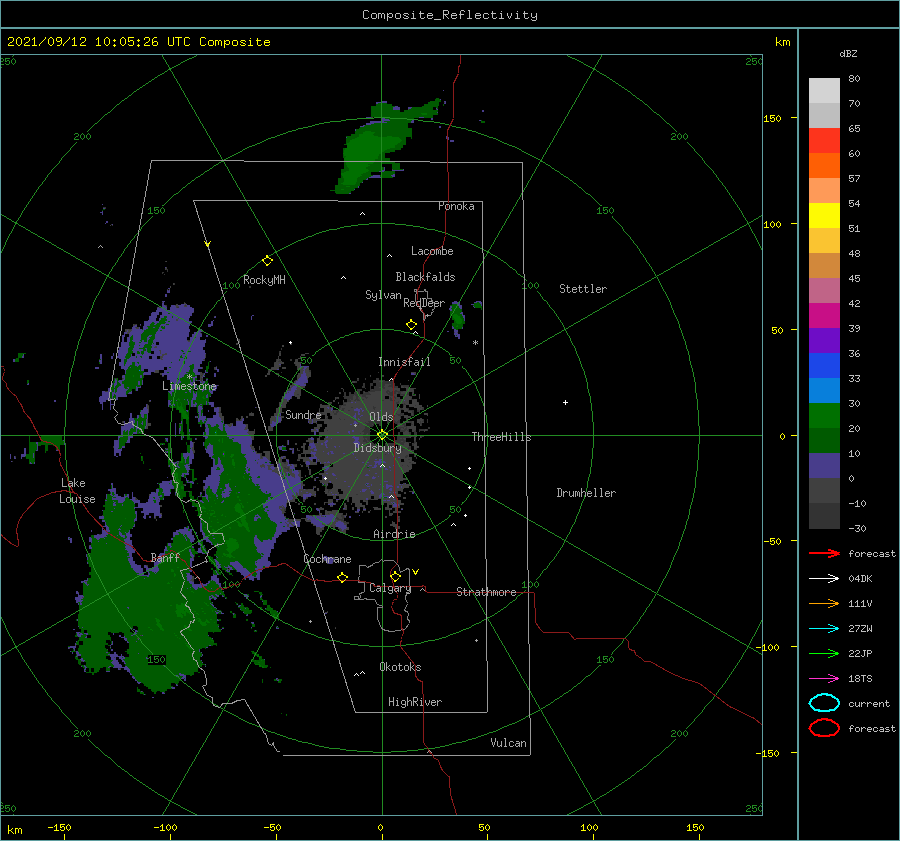Image resolution: width=900 pixels, height=841 pixels.
Task: Click the Ponoka label
Action: pos(456,206)
